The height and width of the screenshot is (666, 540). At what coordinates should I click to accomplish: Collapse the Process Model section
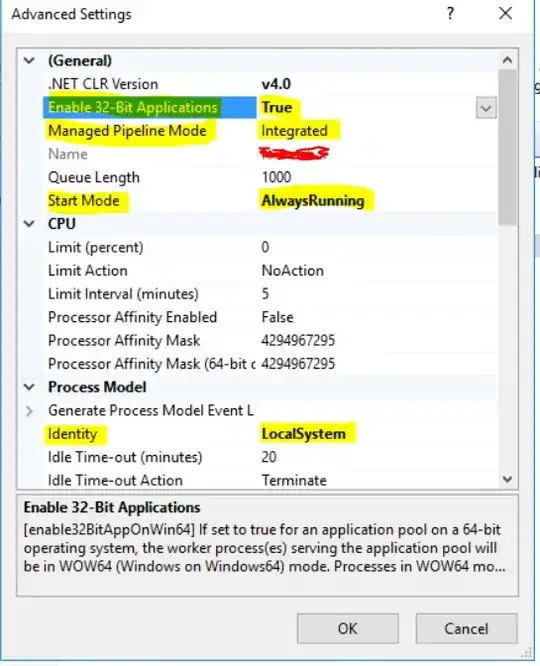(29, 387)
